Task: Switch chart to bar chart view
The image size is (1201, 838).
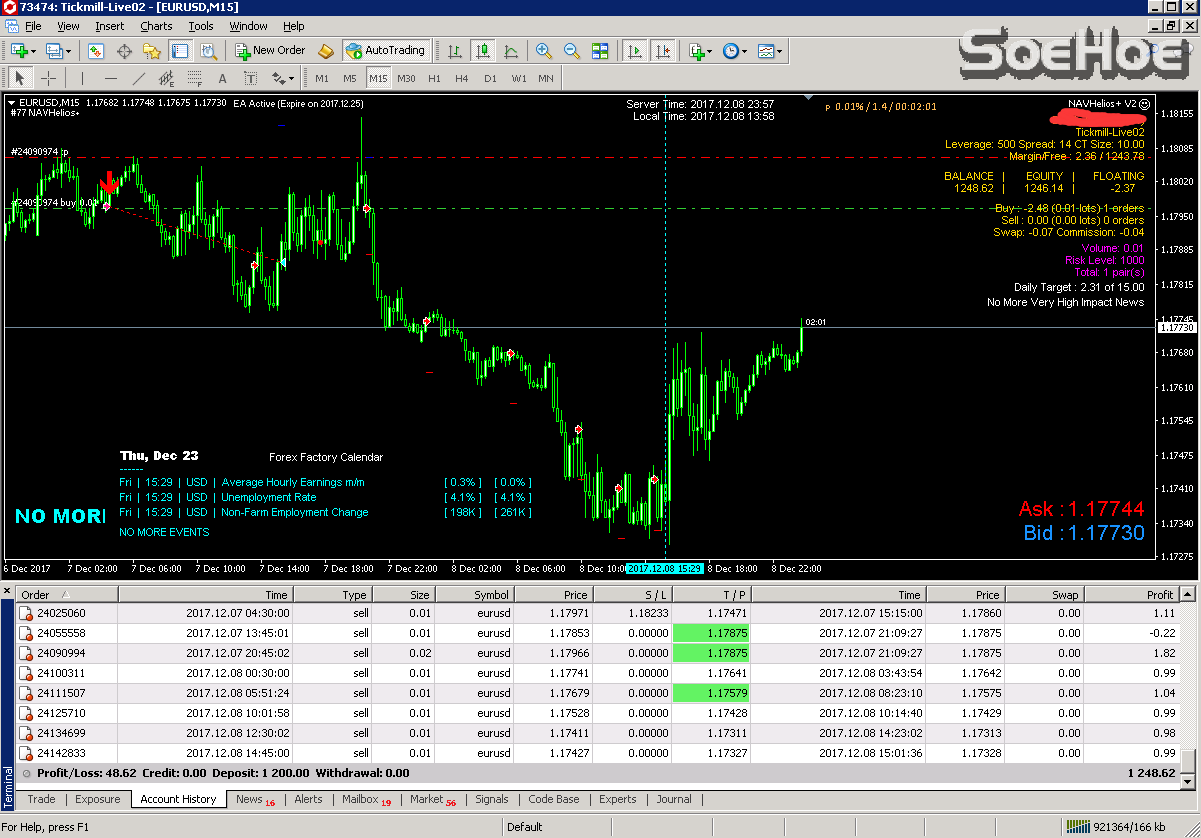Action: (455, 50)
